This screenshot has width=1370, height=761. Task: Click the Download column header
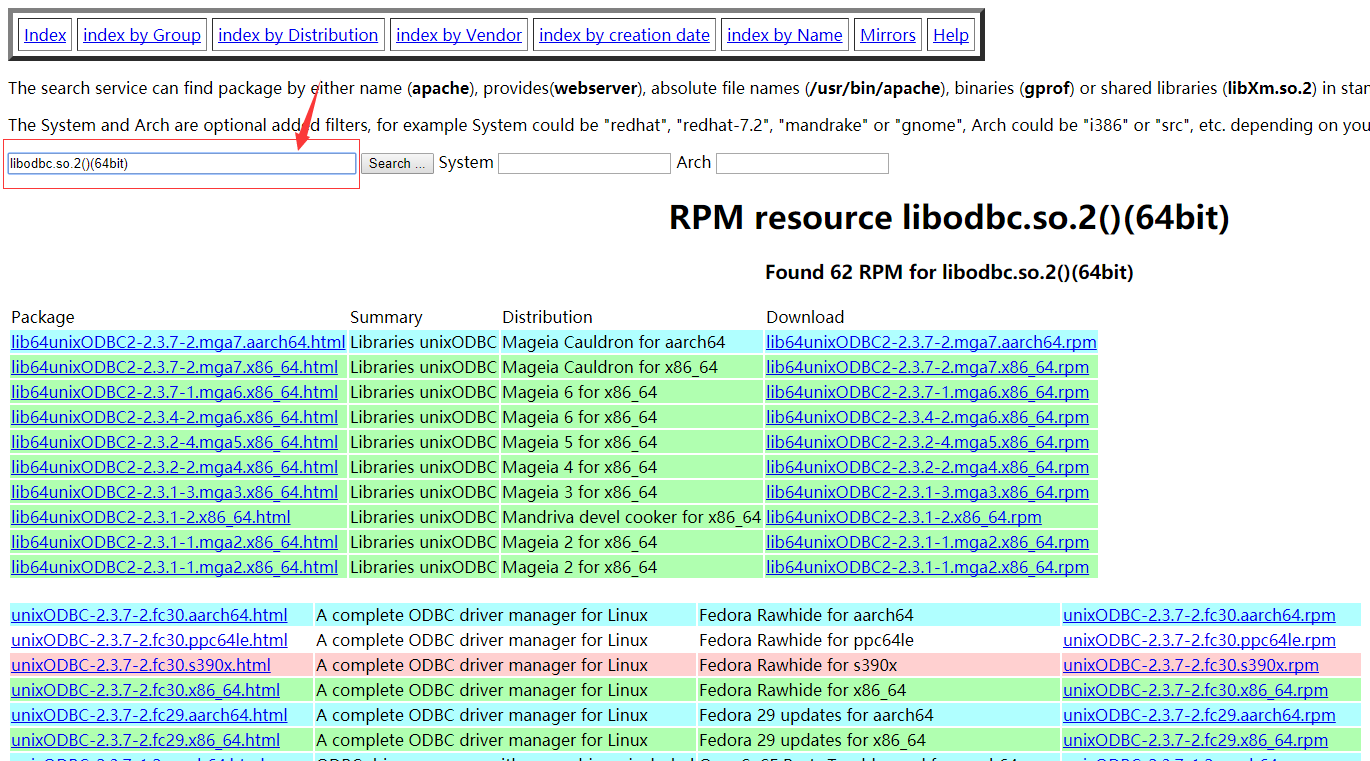(805, 317)
